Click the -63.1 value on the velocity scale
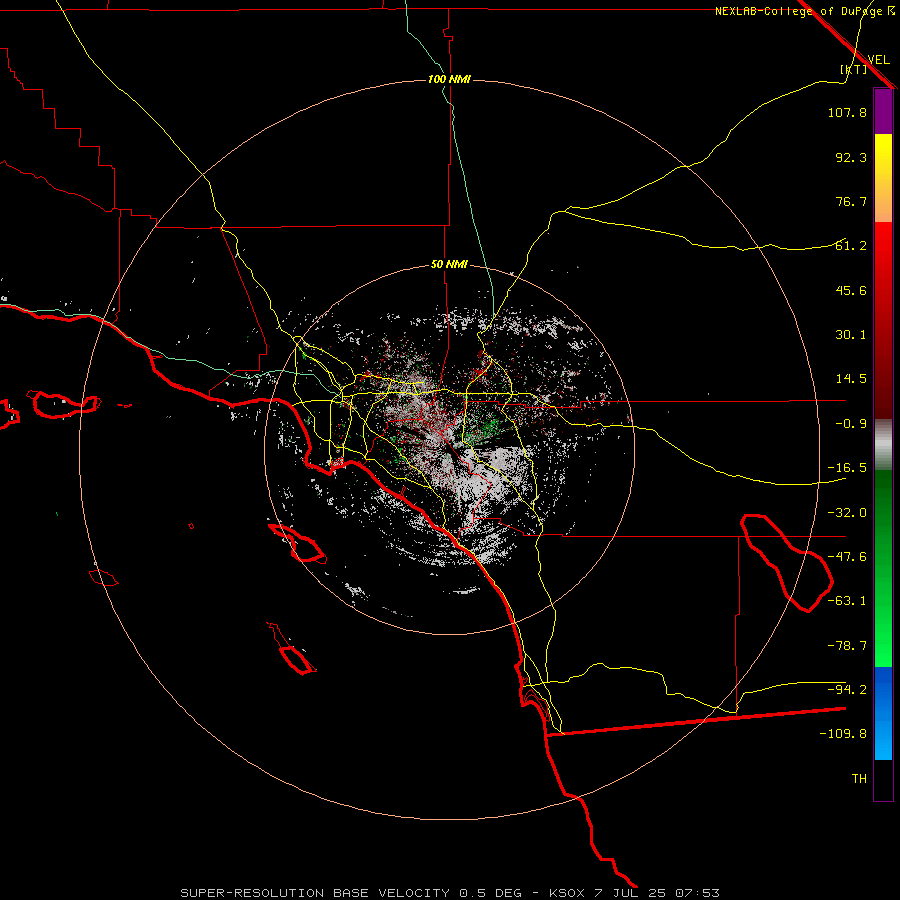Viewport: 900px width, 900px height. click(x=847, y=601)
